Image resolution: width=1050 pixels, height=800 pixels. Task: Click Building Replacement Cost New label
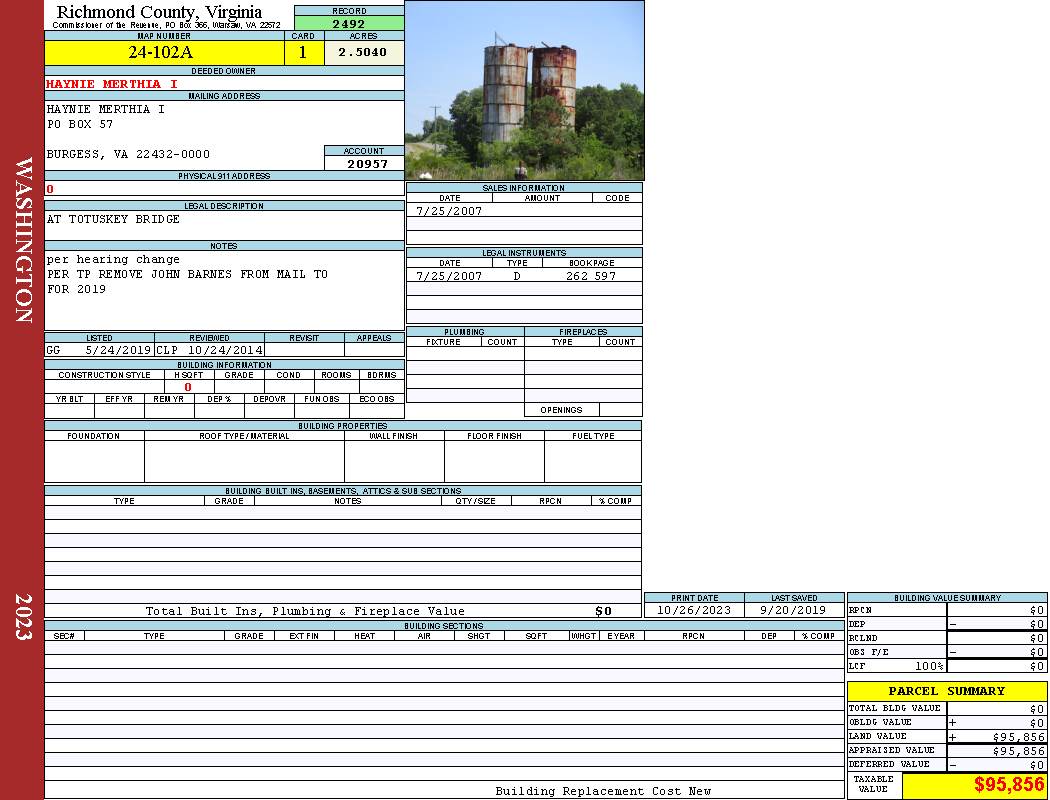point(603,791)
